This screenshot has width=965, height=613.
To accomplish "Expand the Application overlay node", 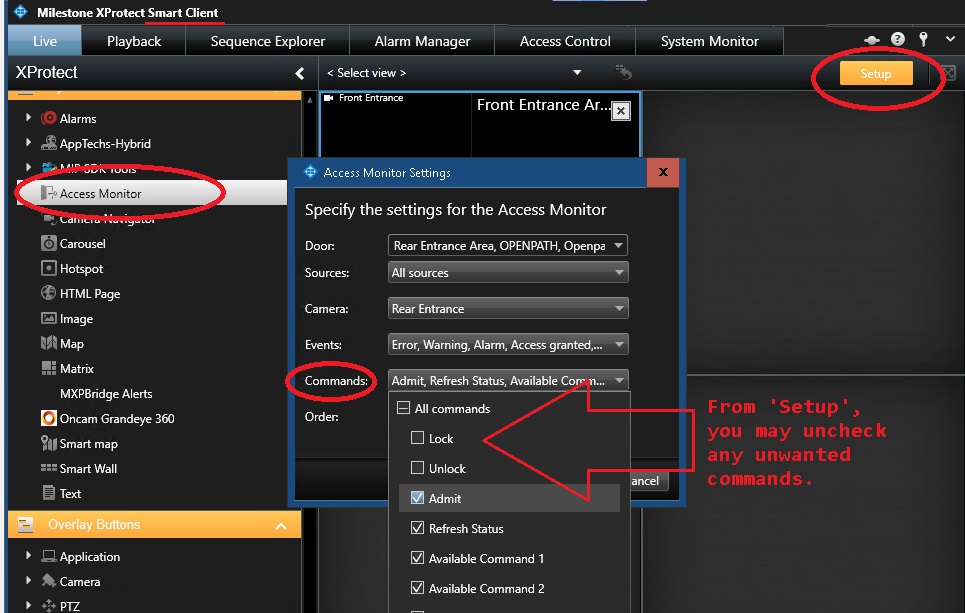I will click(x=28, y=555).
